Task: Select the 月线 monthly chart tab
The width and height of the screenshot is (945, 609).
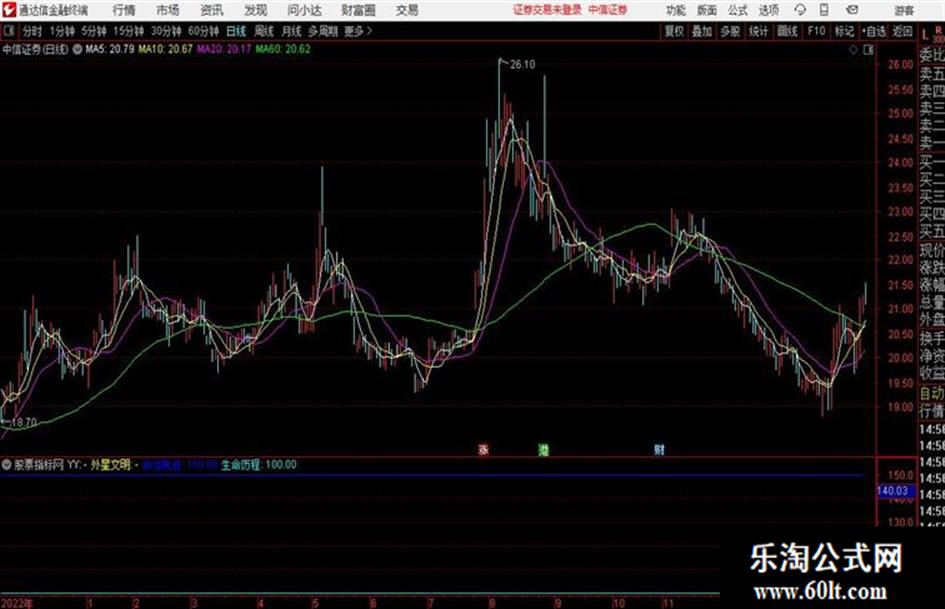Action: [x=292, y=31]
